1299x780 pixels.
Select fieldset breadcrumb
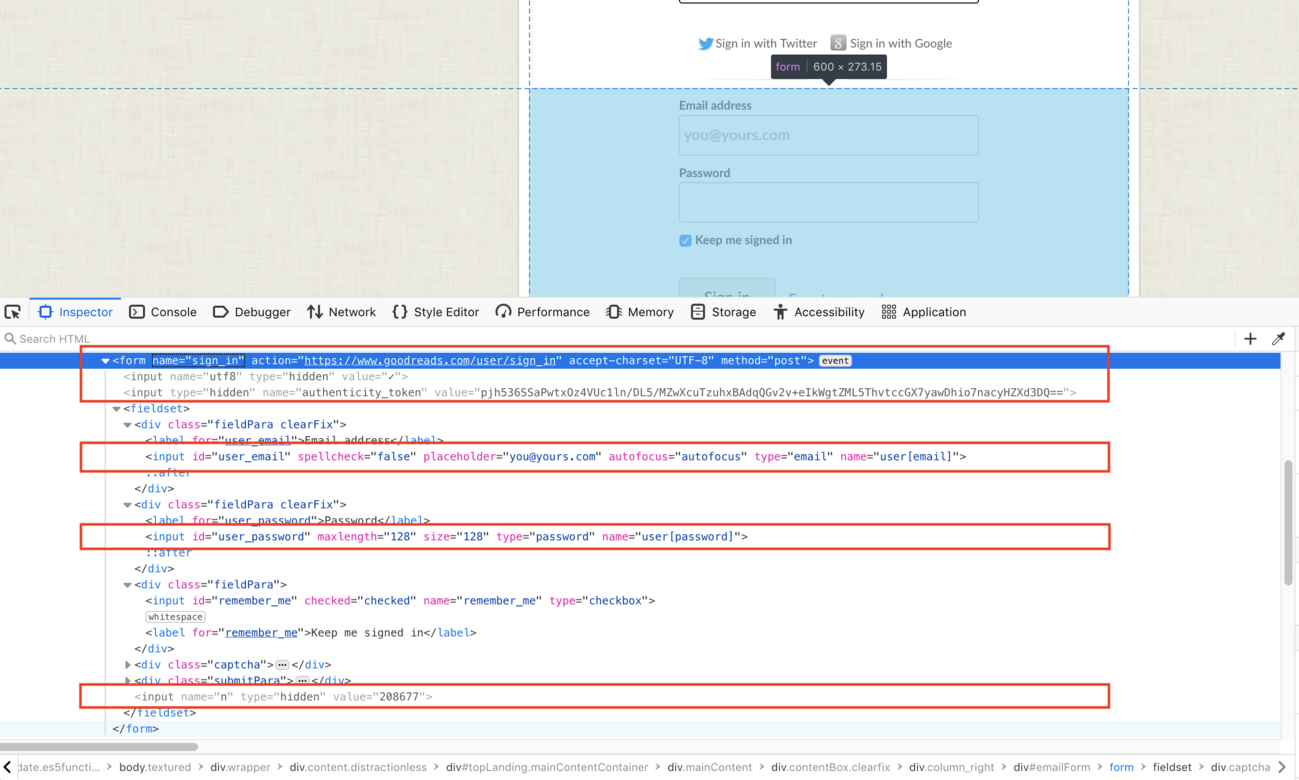1171,767
